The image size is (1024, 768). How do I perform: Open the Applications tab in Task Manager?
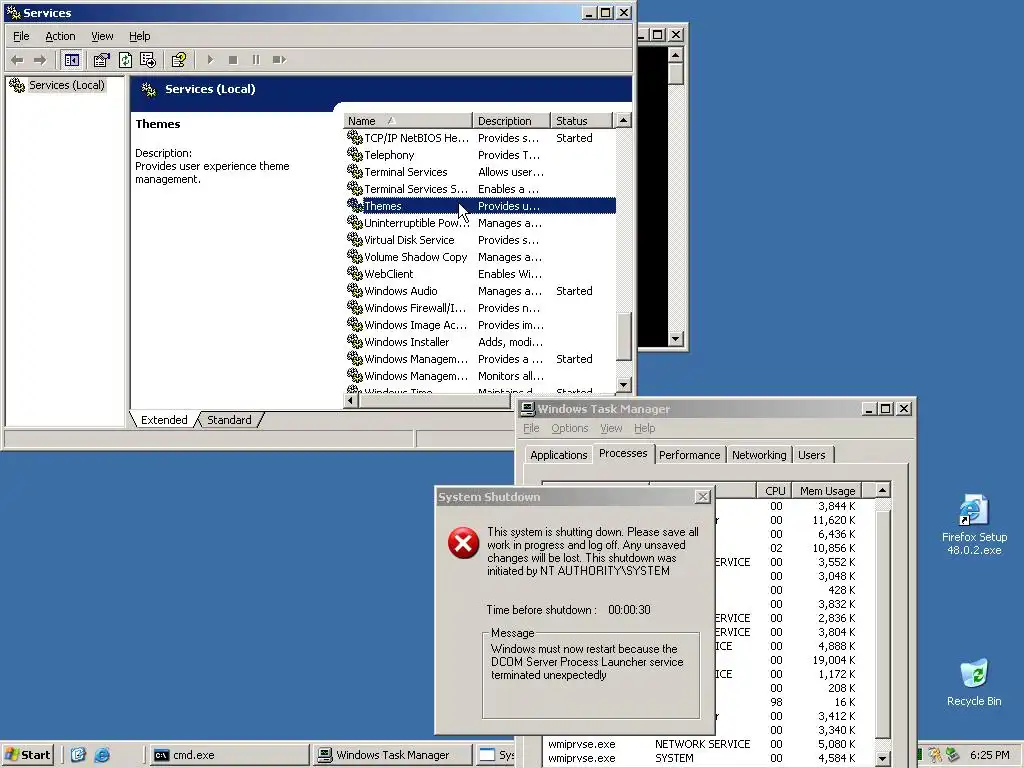coord(558,455)
